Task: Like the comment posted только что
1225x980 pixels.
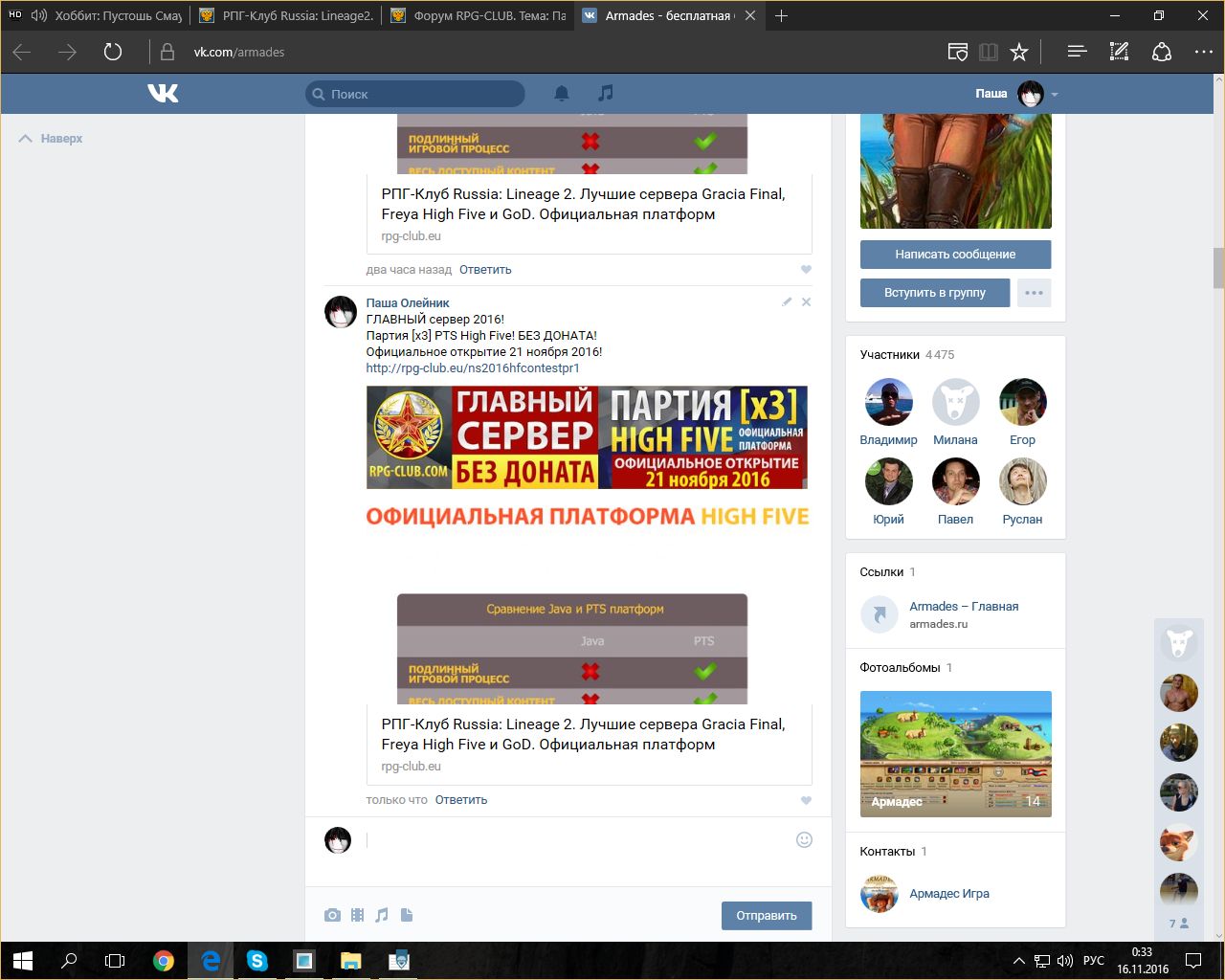Action: pos(806,800)
